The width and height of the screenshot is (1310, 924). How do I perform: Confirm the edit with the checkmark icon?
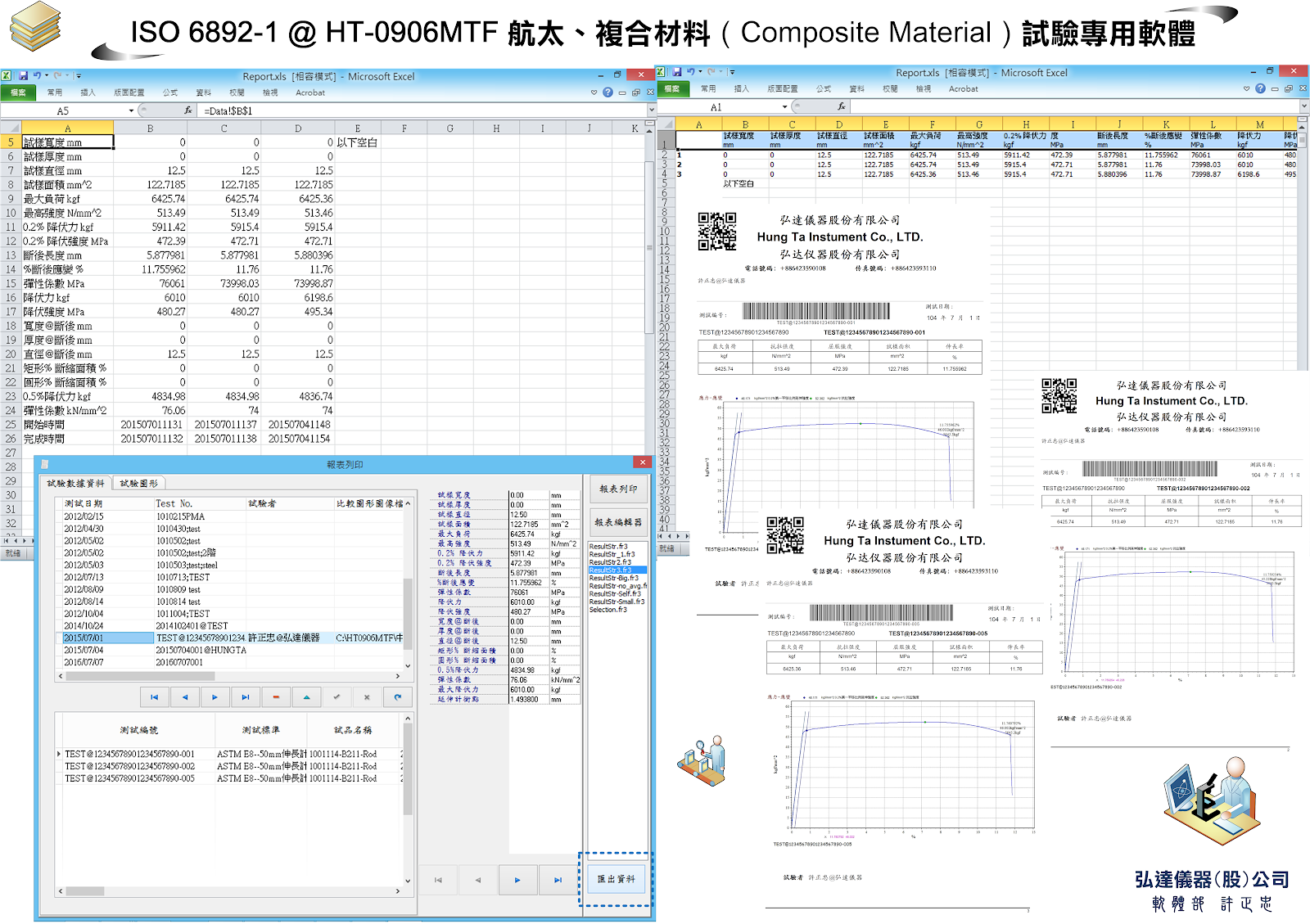(x=337, y=697)
